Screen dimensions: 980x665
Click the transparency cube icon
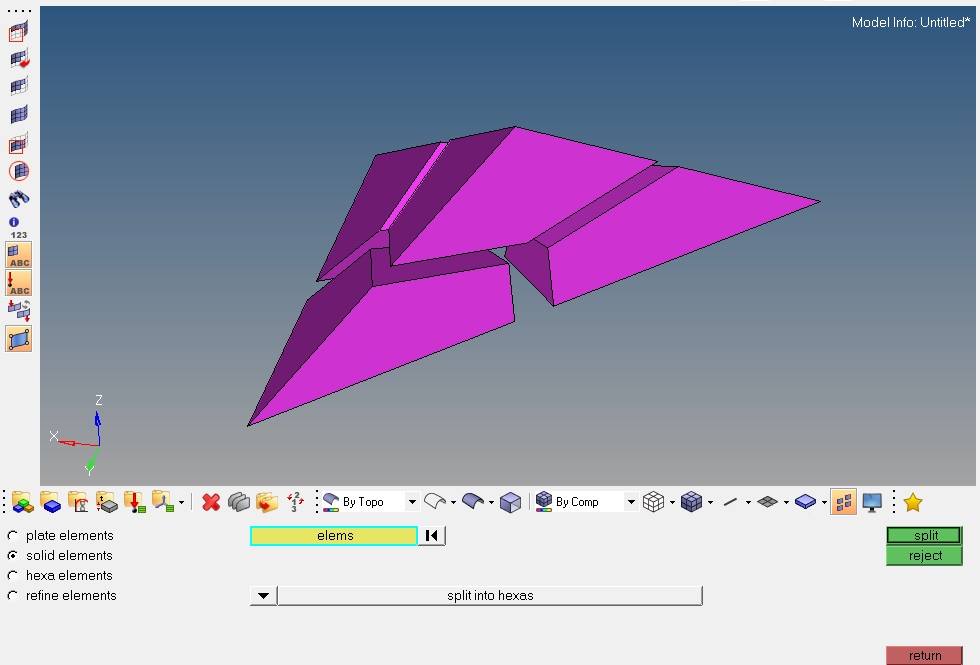(x=511, y=502)
